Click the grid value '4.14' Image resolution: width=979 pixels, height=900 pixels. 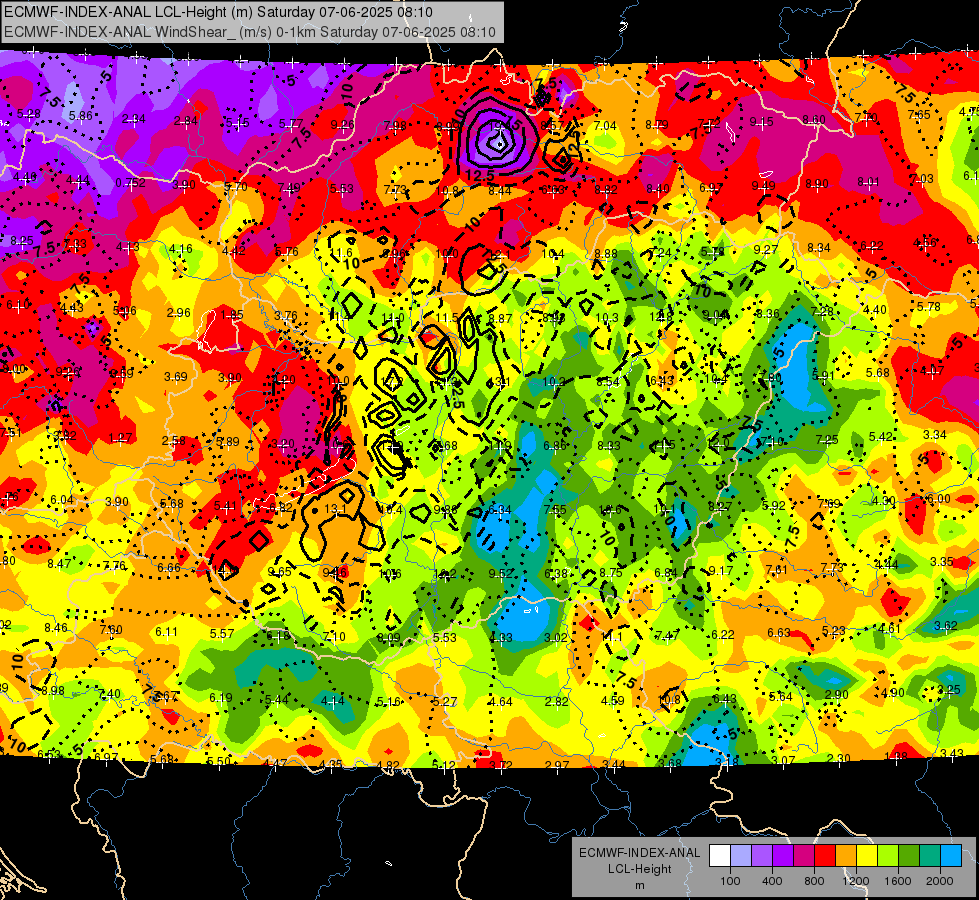tap(333, 701)
